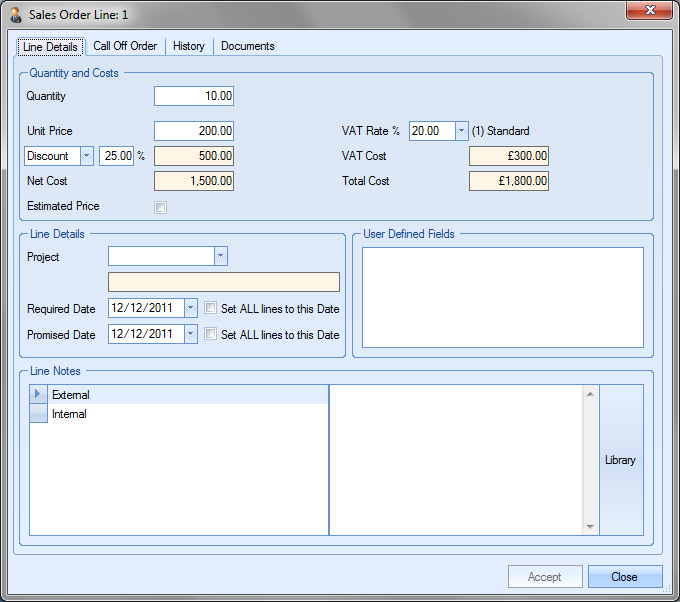Enable Set ALL lines for Promised Date
Screen dimensions: 680x602
pyautogui.click(x=210, y=335)
